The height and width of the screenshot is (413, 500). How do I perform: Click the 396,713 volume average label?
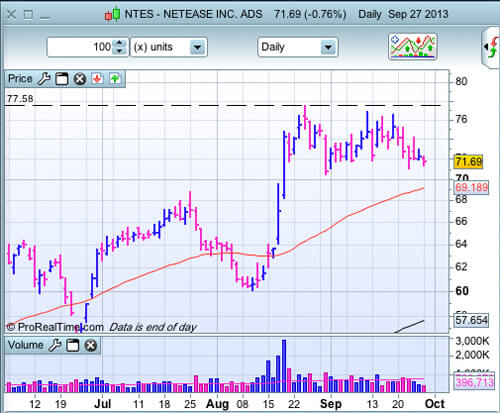coord(474,382)
